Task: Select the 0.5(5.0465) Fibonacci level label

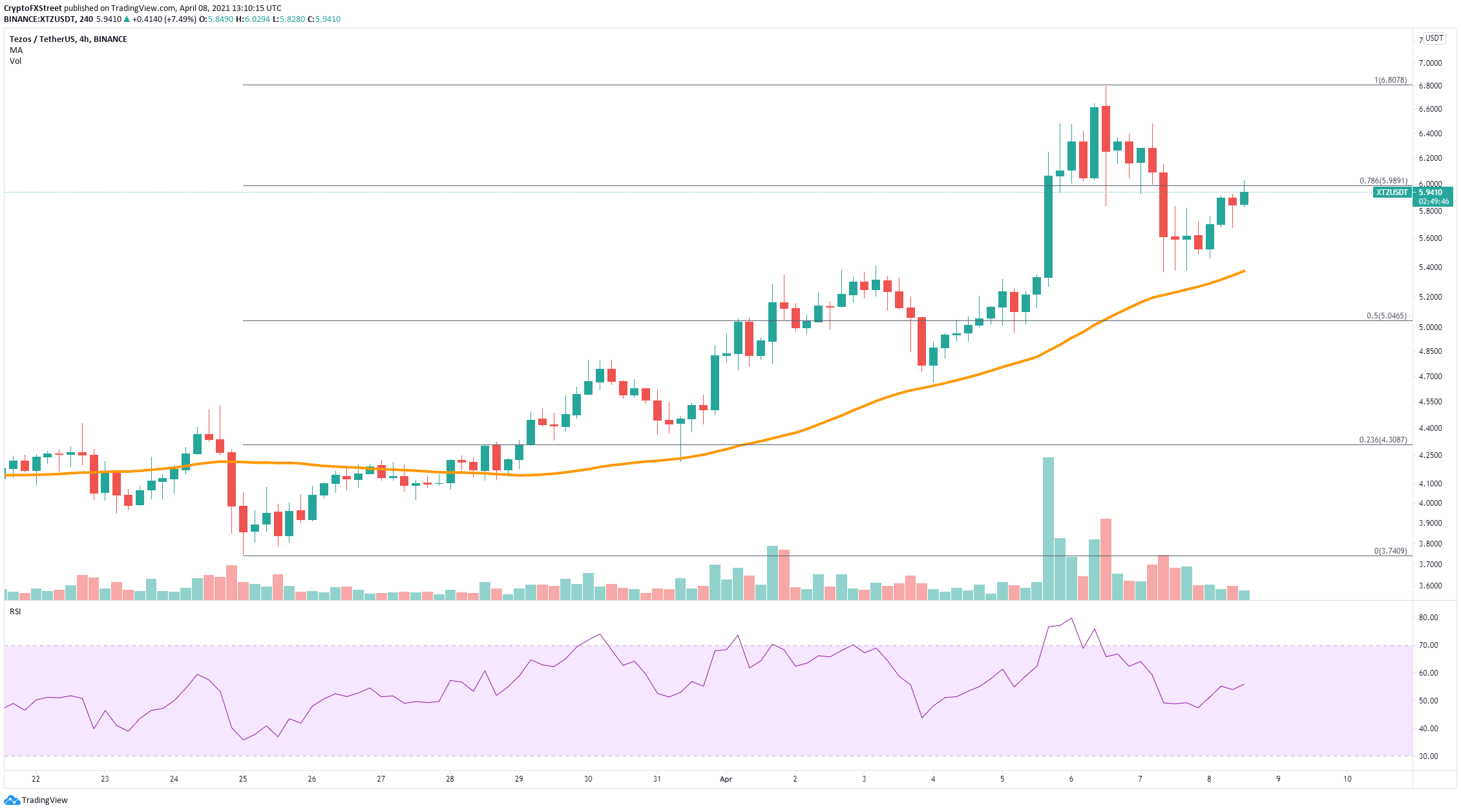Action: pos(1386,316)
